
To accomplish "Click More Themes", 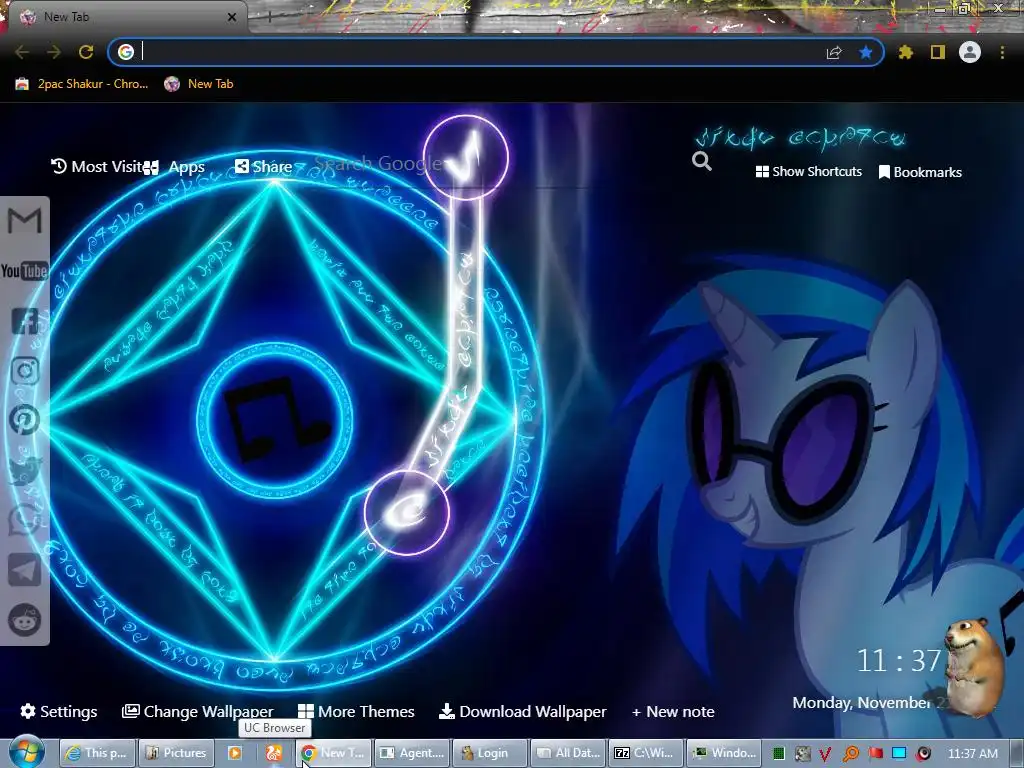I will (357, 711).
